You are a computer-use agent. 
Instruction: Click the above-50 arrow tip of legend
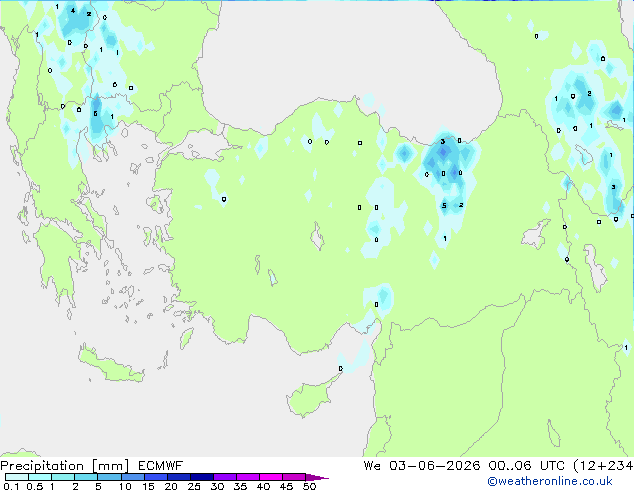click(x=317, y=477)
